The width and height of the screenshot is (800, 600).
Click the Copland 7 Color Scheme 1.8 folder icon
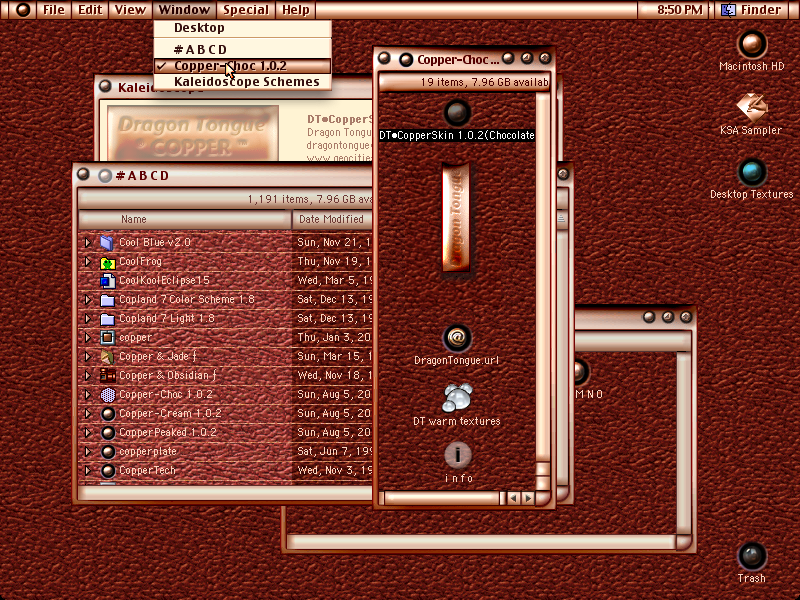[107, 299]
